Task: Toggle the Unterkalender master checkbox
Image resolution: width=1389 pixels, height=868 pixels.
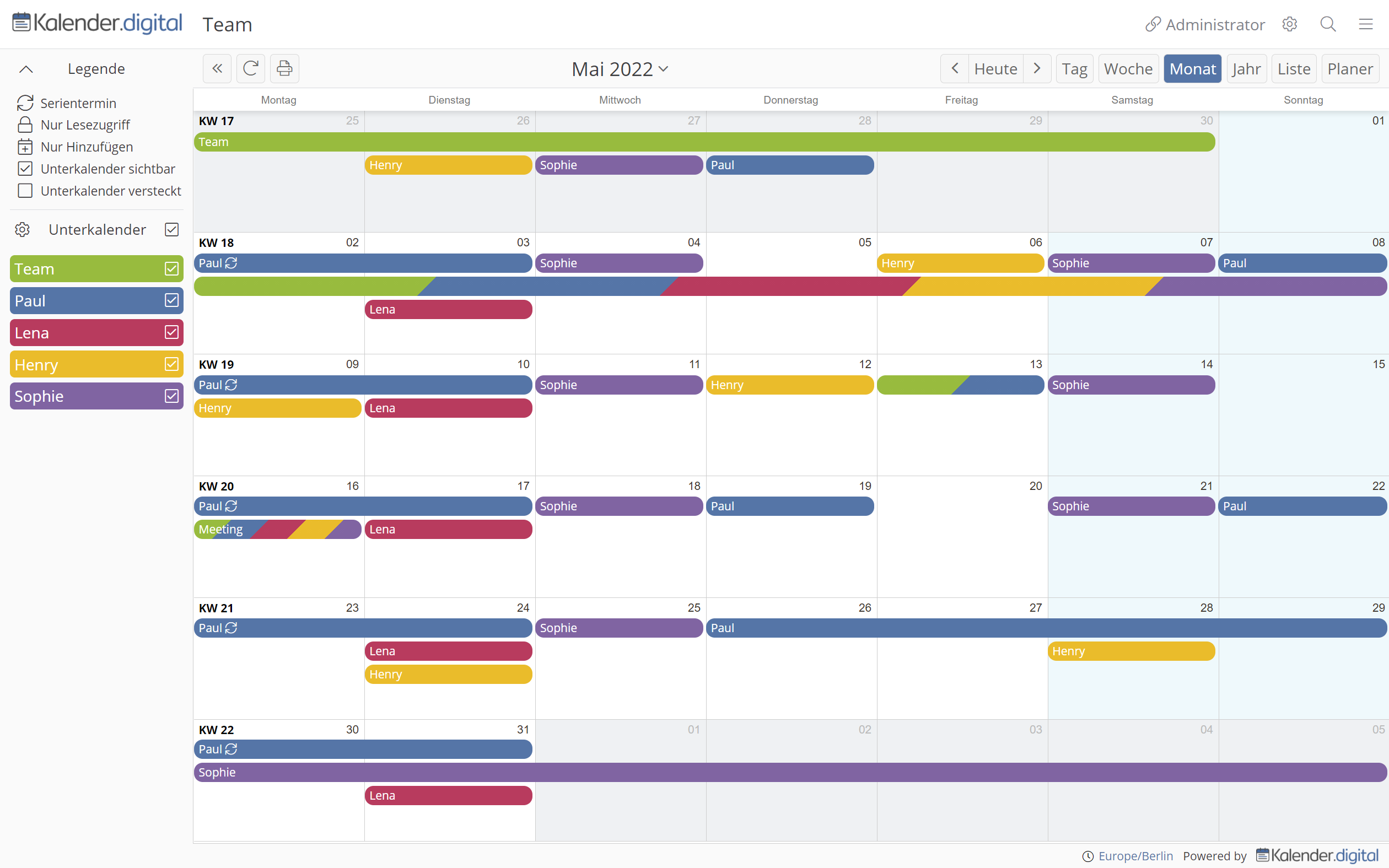Action: 171,229
